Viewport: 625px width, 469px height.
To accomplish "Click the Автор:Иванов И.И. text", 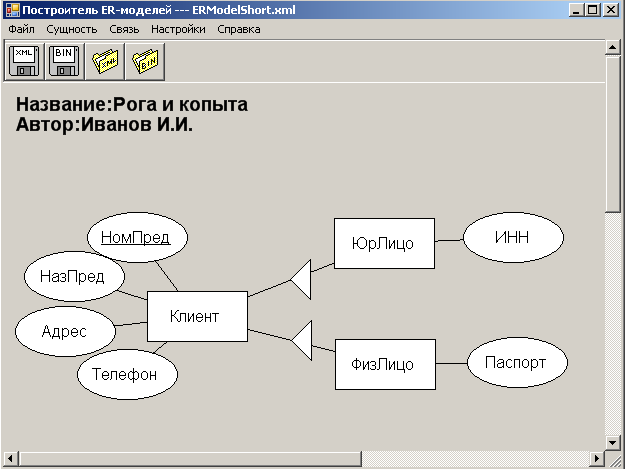I will click(104, 124).
